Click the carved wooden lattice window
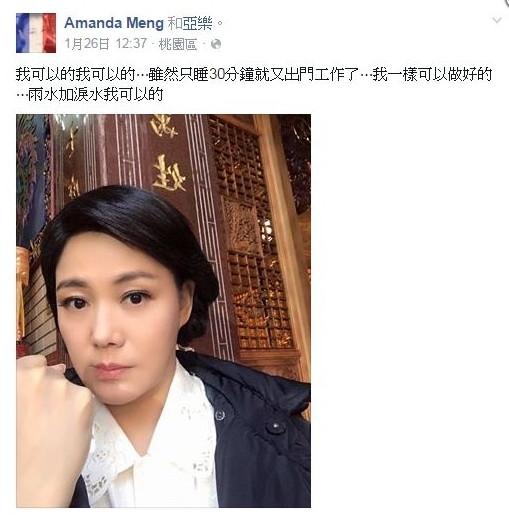Image resolution: width=509 pixels, height=519 pixels. (x=252, y=233)
